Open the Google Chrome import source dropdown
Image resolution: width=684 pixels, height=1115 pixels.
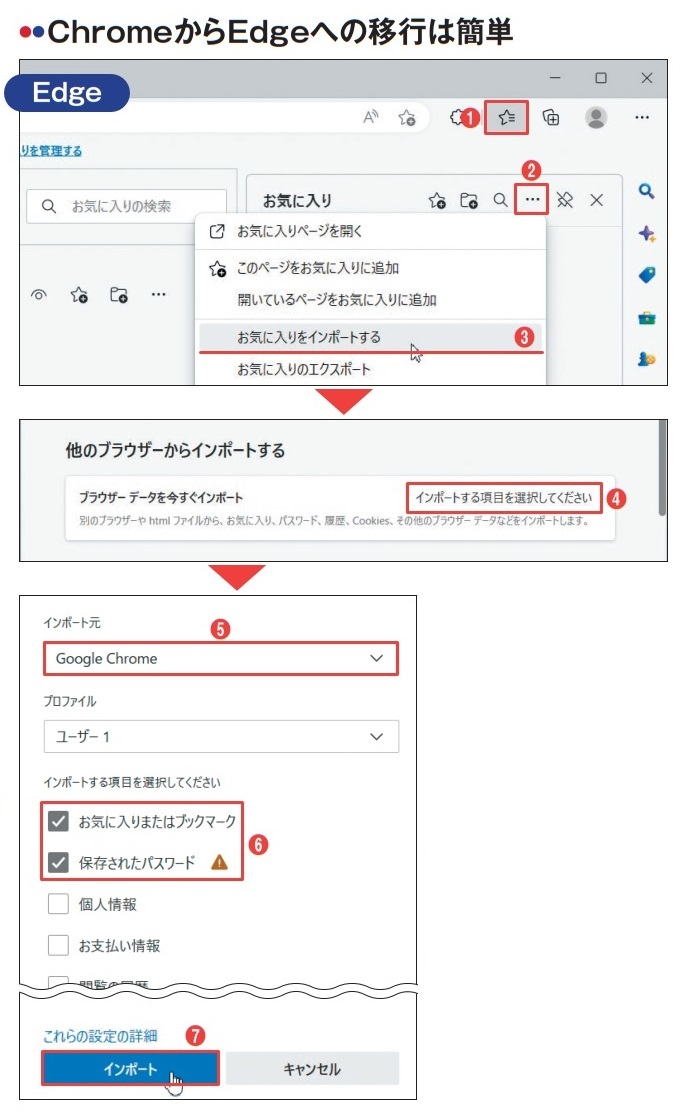click(221, 658)
